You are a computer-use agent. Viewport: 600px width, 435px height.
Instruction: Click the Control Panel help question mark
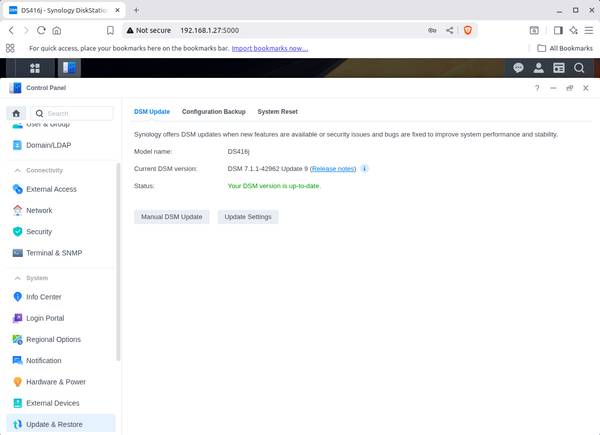coord(538,88)
